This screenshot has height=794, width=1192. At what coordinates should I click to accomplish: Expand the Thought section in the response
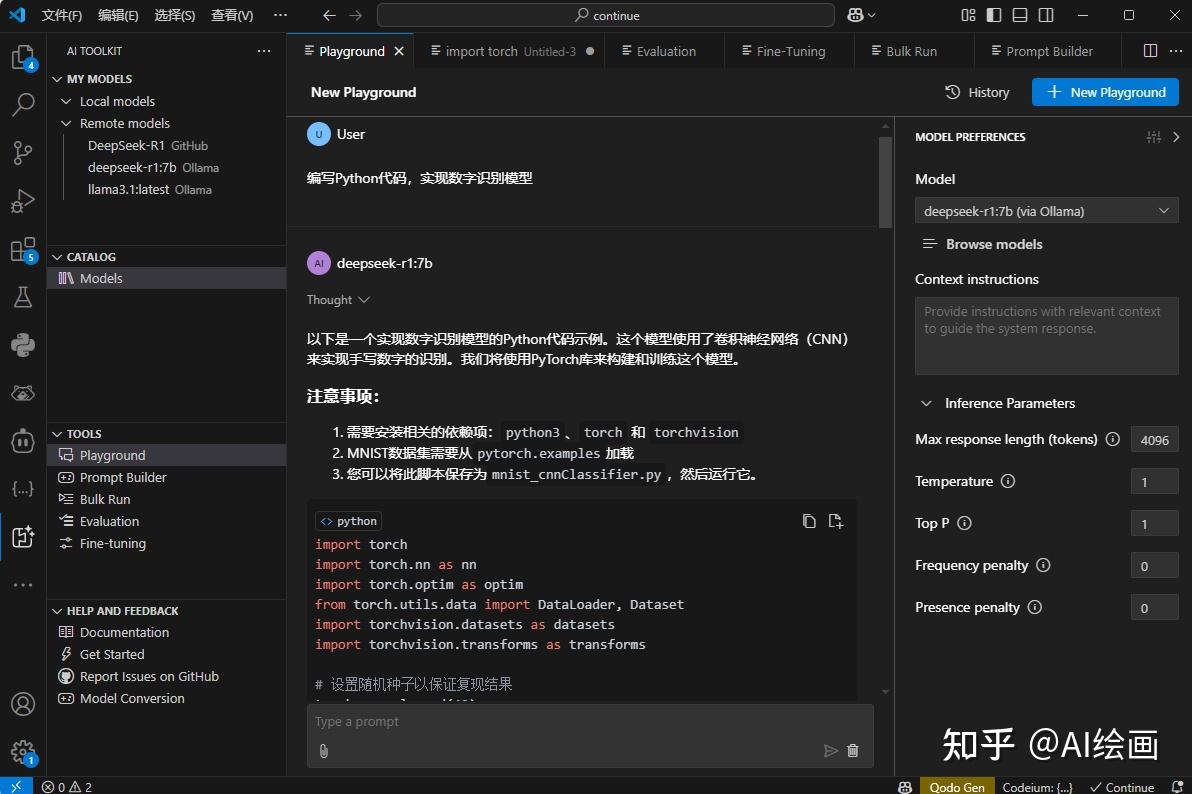338,299
